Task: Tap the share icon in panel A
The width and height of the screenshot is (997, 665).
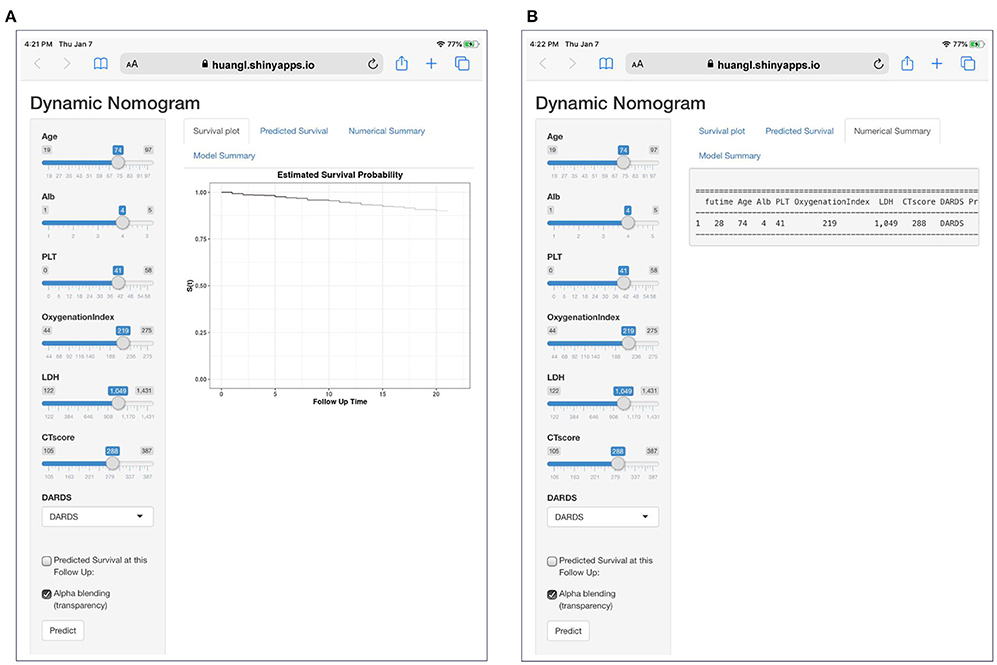Action: pyautogui.click(x=402, y=63)
